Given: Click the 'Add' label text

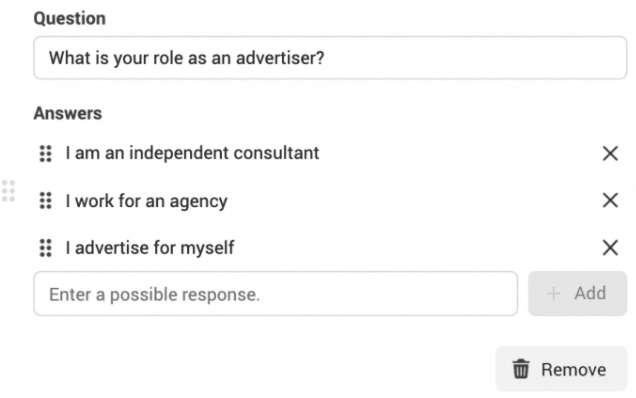Looking at the screenshot, I should [590, 293].
